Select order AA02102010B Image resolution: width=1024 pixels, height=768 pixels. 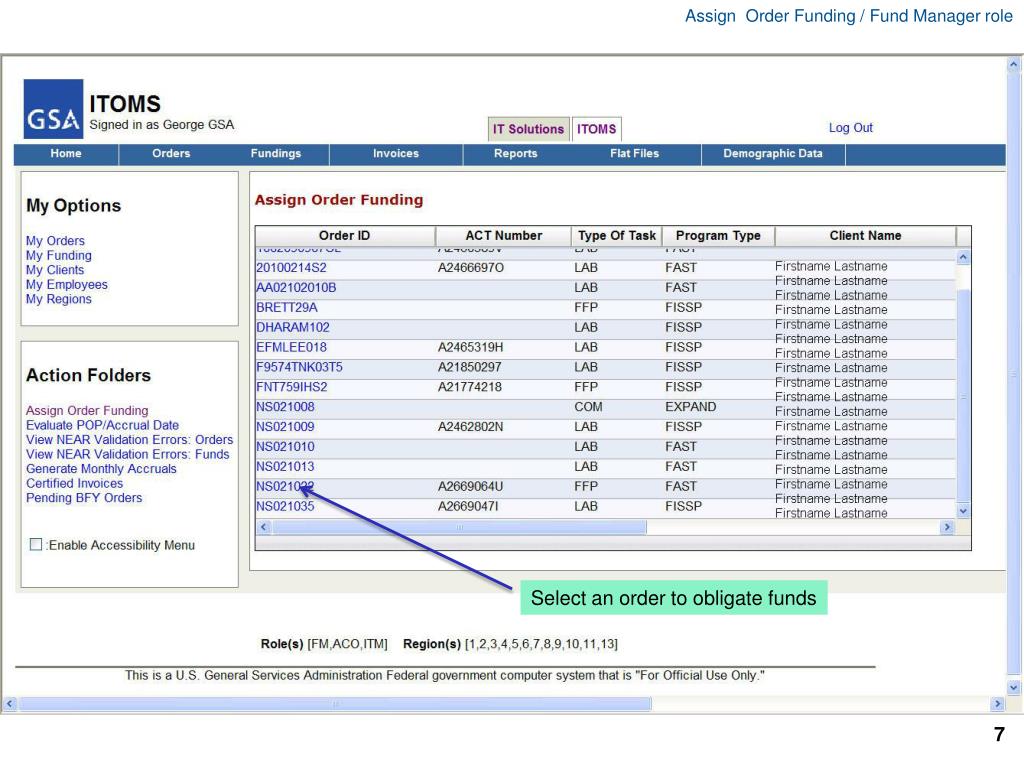296,287
